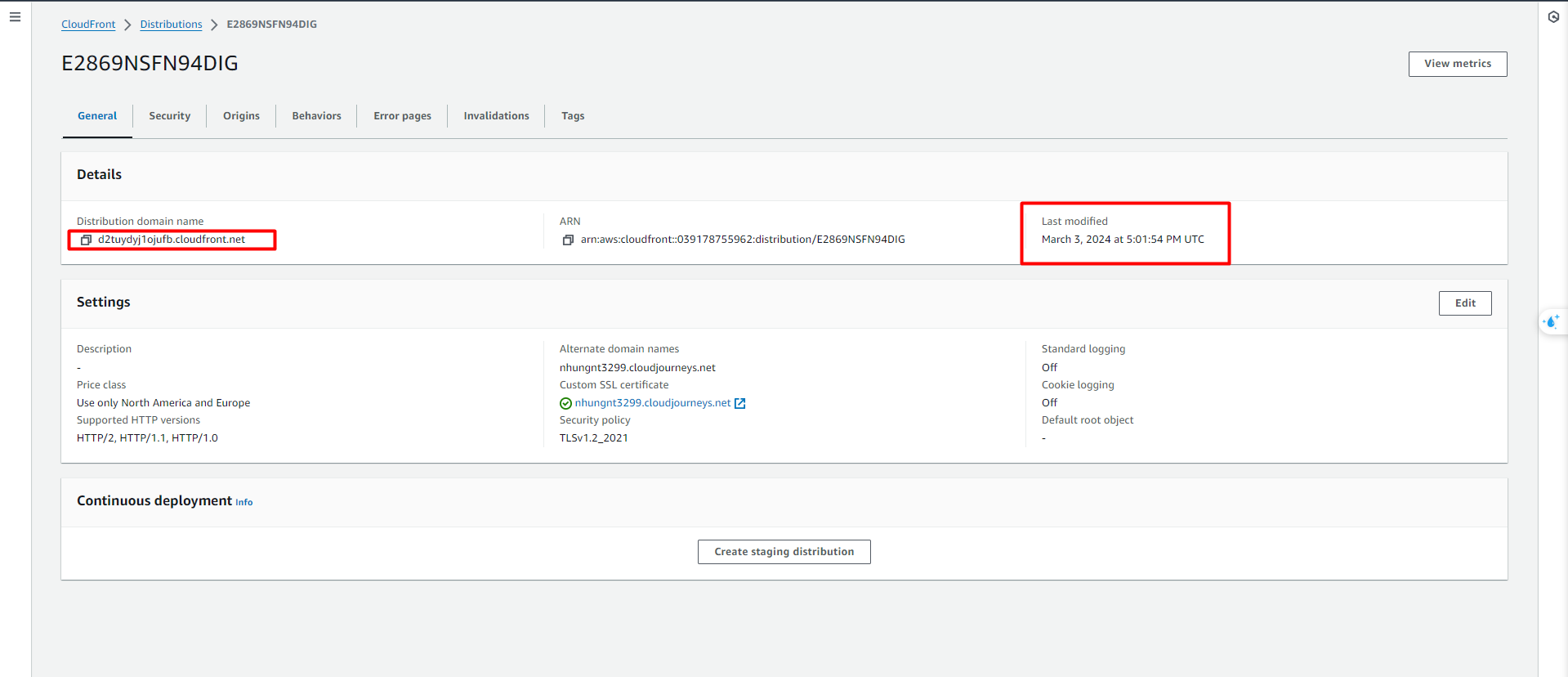This screenshot has height=677, width=1568.
Task: Open the Amazon Q assistant side icon
Action: 1552,321
